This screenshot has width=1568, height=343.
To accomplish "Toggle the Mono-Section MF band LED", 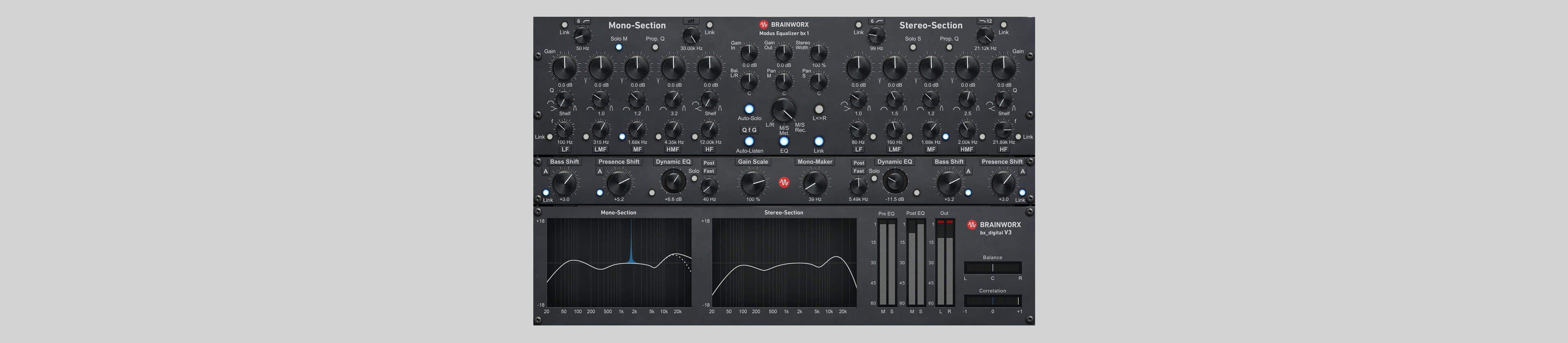I will [622, 137].
